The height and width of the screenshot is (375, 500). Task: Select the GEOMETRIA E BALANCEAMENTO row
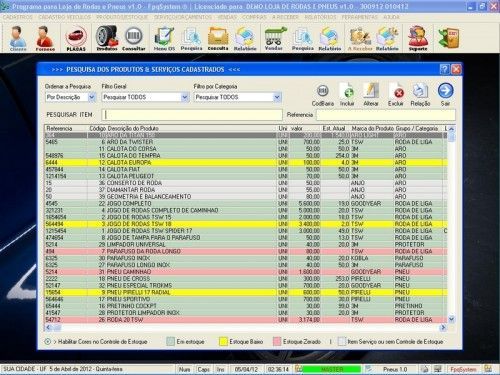pyautogui.click(x=246, y=197)
